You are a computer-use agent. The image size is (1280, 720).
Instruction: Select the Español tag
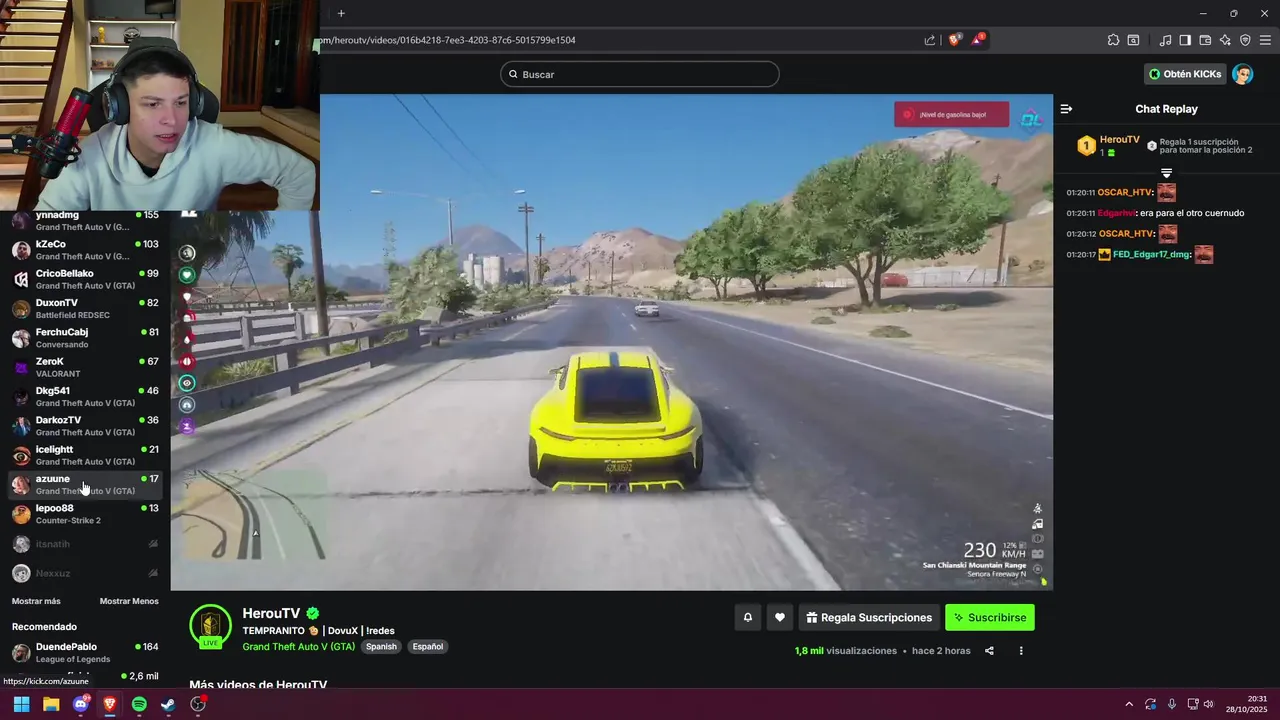click(428, 647)
